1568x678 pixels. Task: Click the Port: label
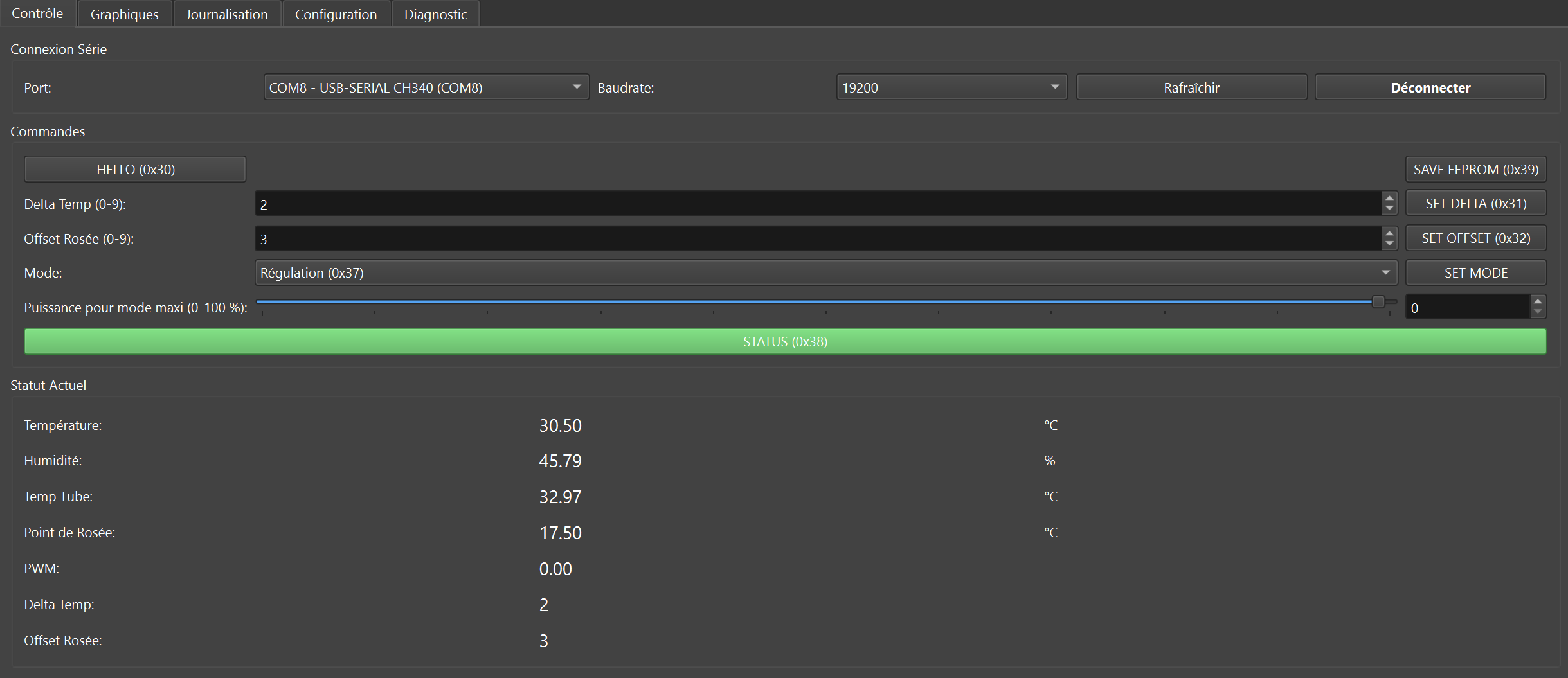click(37, 87)
